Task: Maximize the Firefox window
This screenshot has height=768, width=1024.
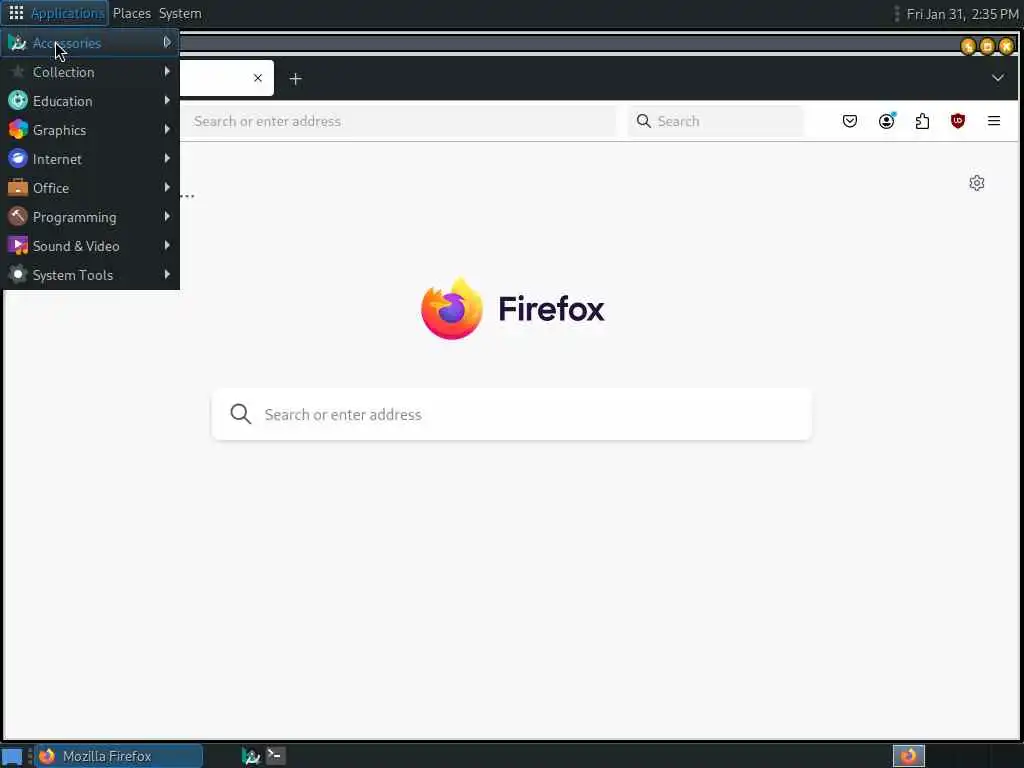Action: [x=987, y=46]
